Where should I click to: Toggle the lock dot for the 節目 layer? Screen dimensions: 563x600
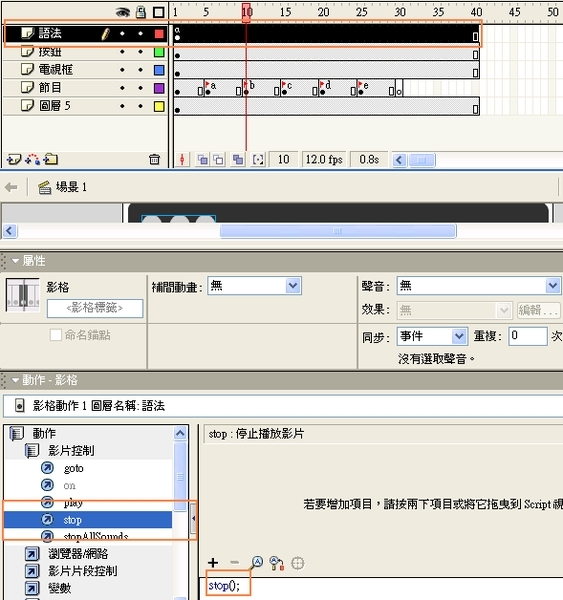140,88
